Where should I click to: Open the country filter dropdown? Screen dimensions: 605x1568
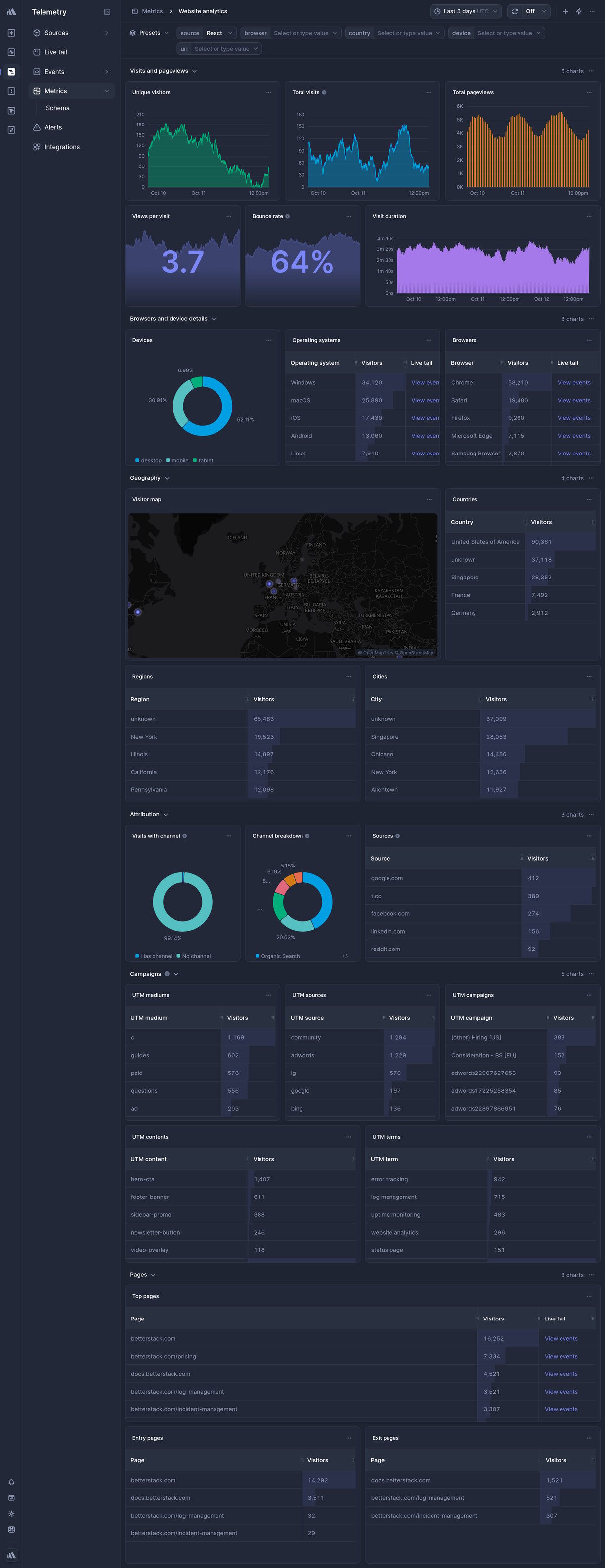coord(394,33)
